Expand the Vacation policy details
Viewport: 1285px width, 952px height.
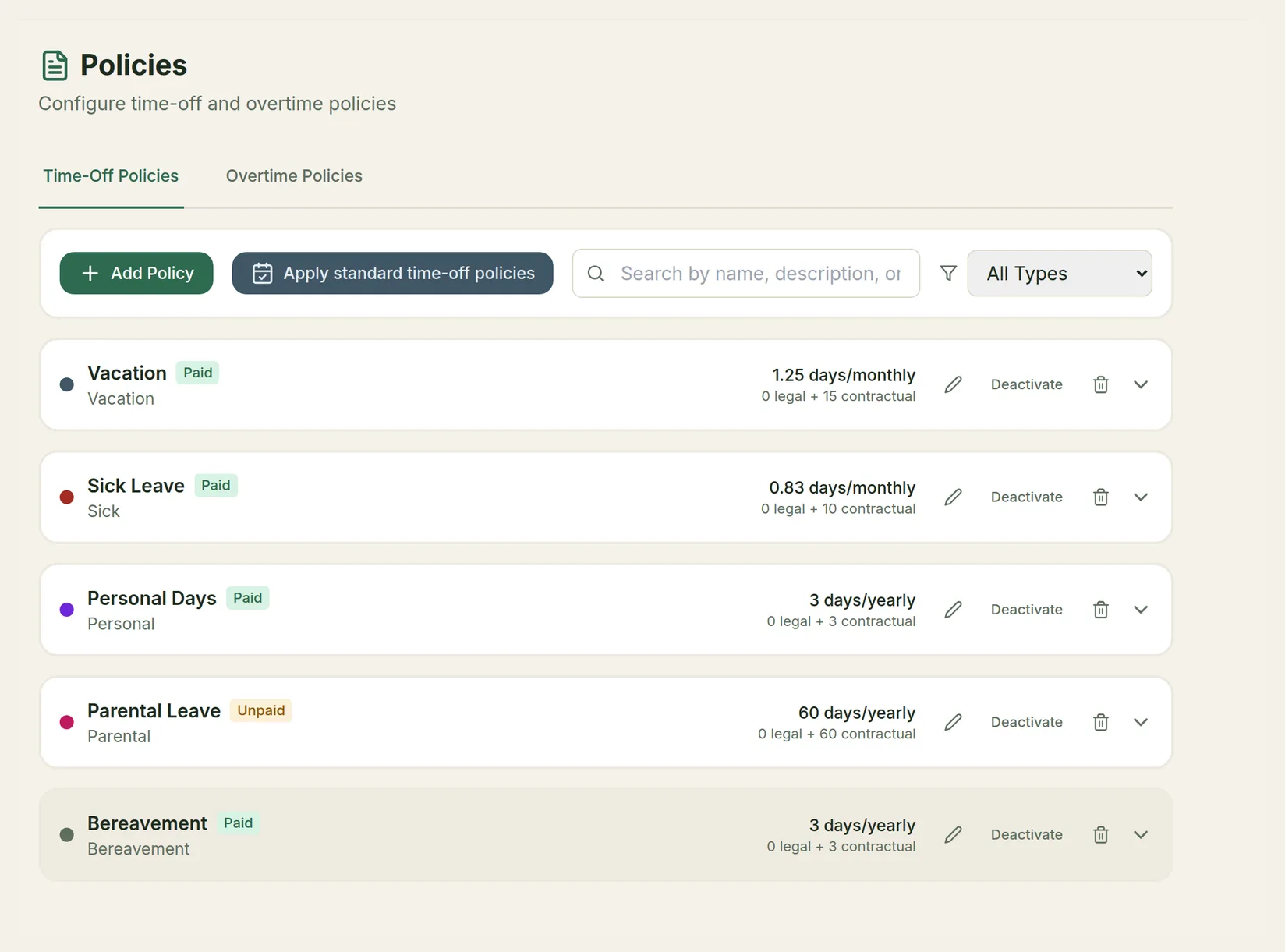pyautogui.click(x=1140, y=384)
